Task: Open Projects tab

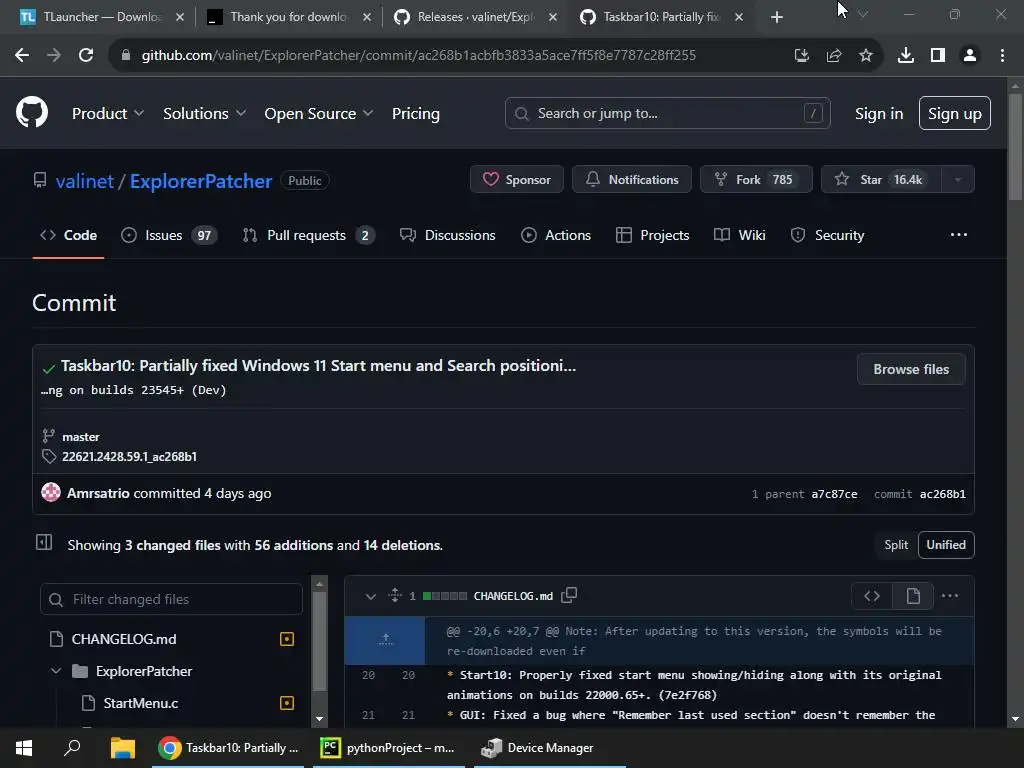Action: click(652, 235)
